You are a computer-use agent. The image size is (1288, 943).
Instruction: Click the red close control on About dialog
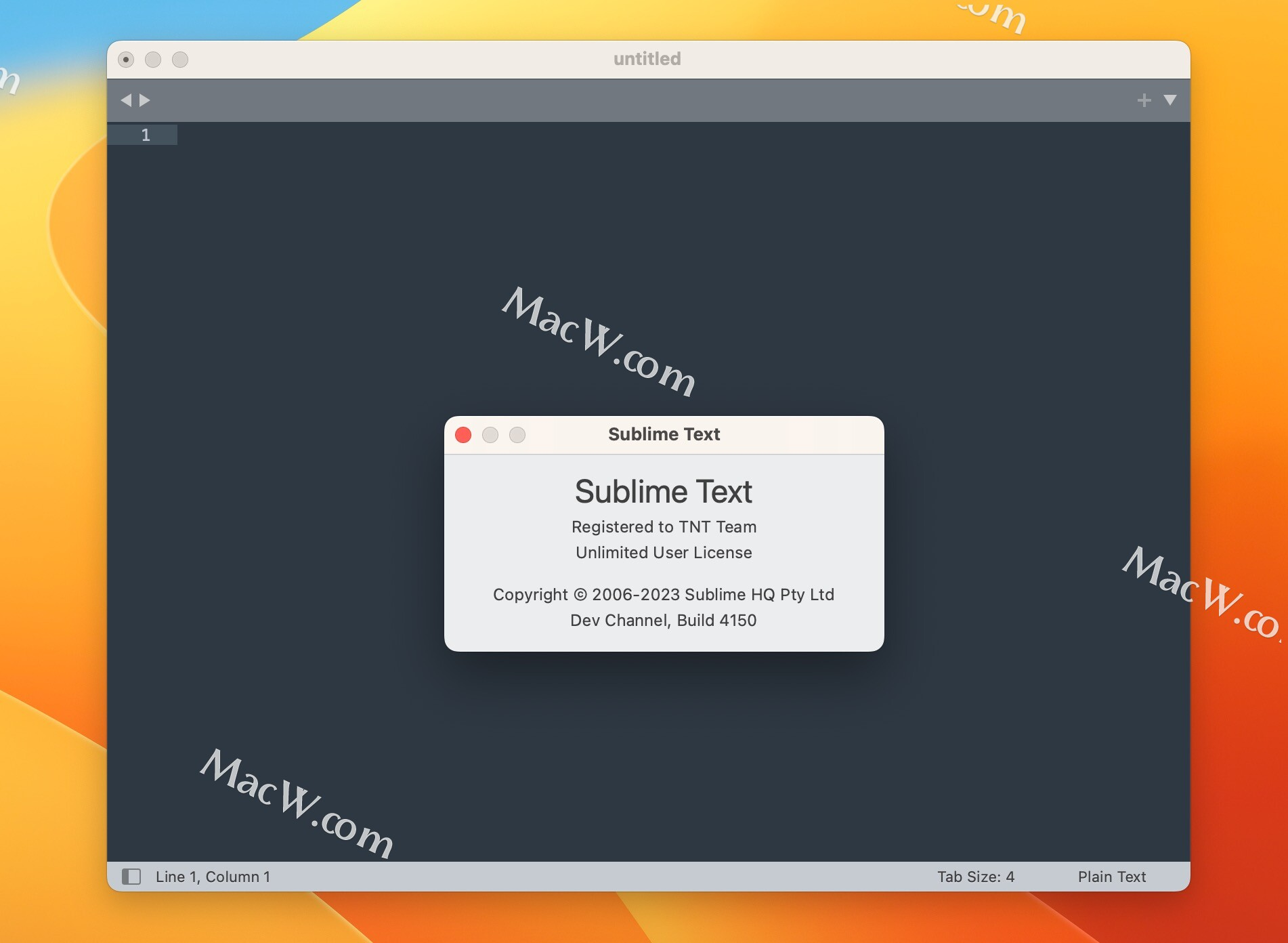tap(463, 435)
